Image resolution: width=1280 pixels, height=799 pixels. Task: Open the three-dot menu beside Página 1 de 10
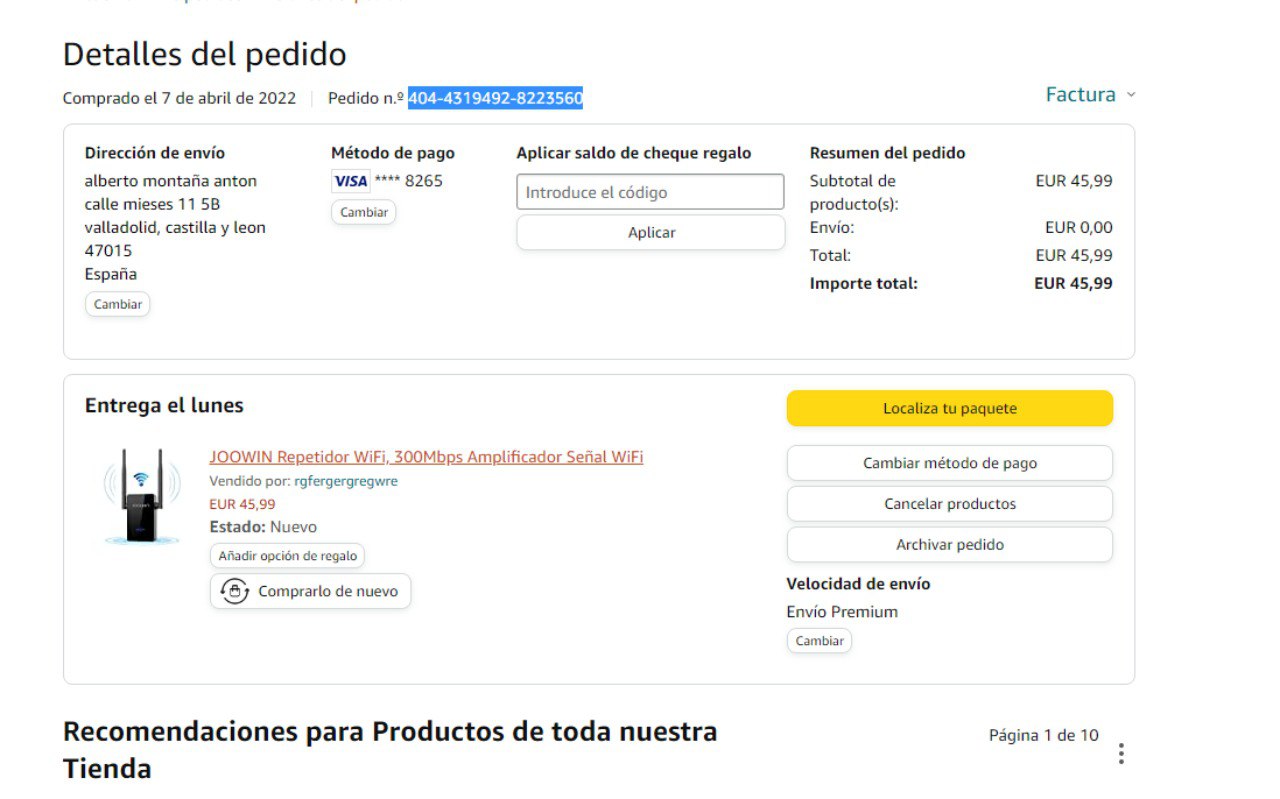(x=1121, y=753)
